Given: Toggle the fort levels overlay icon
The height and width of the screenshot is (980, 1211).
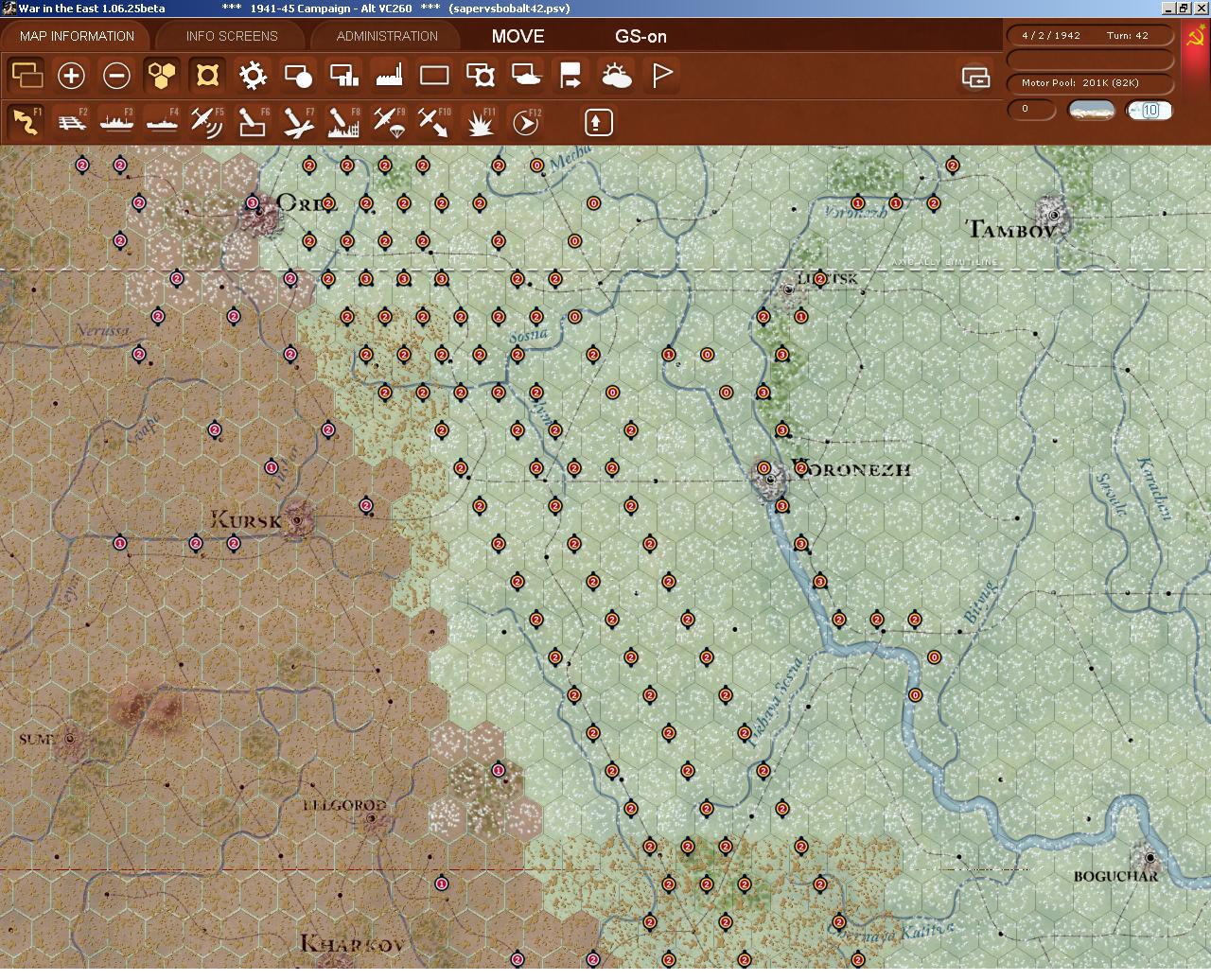Looking at the screenshot, I should [x=207, y=75].
